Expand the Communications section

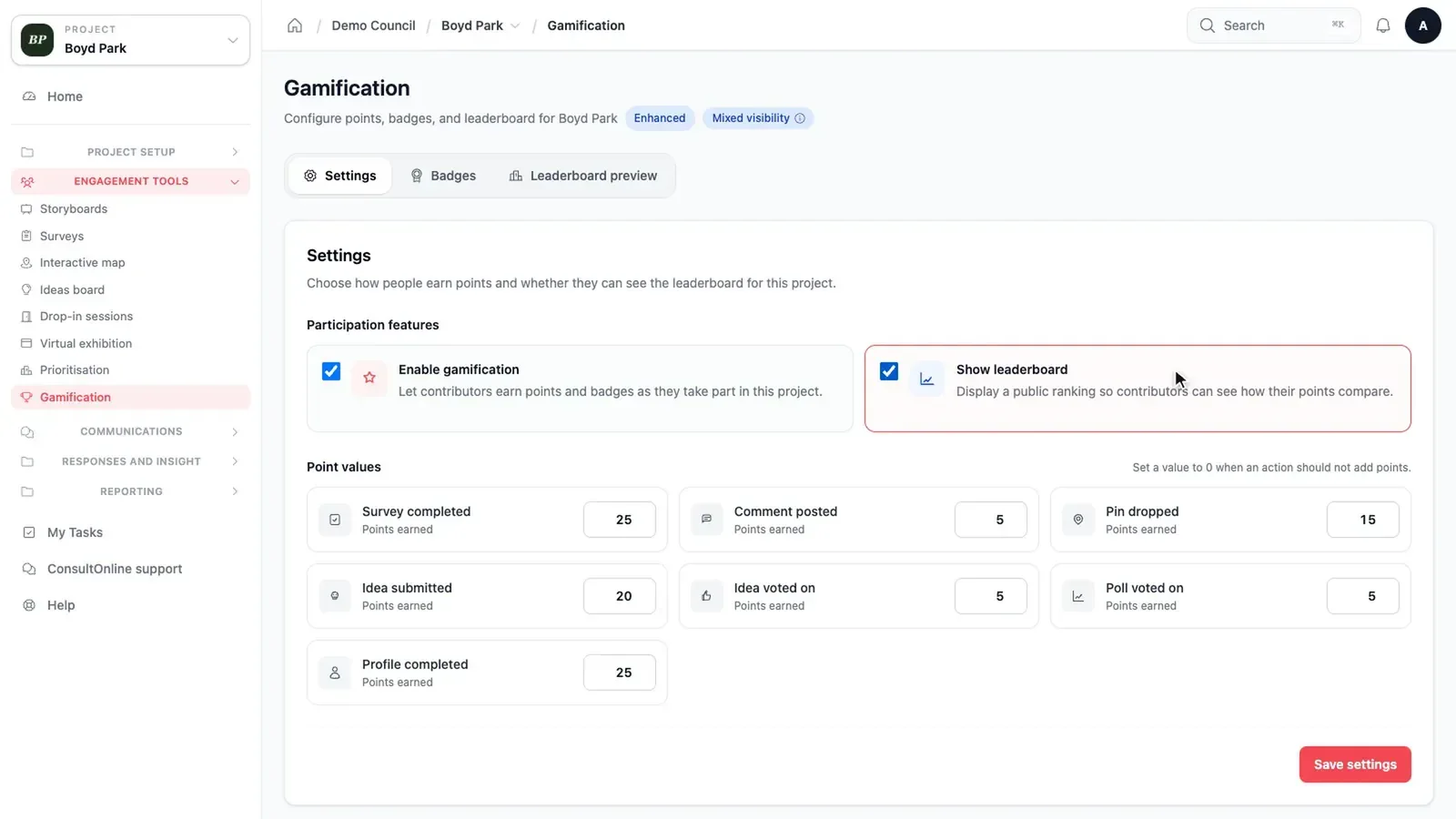coord(130,431)
